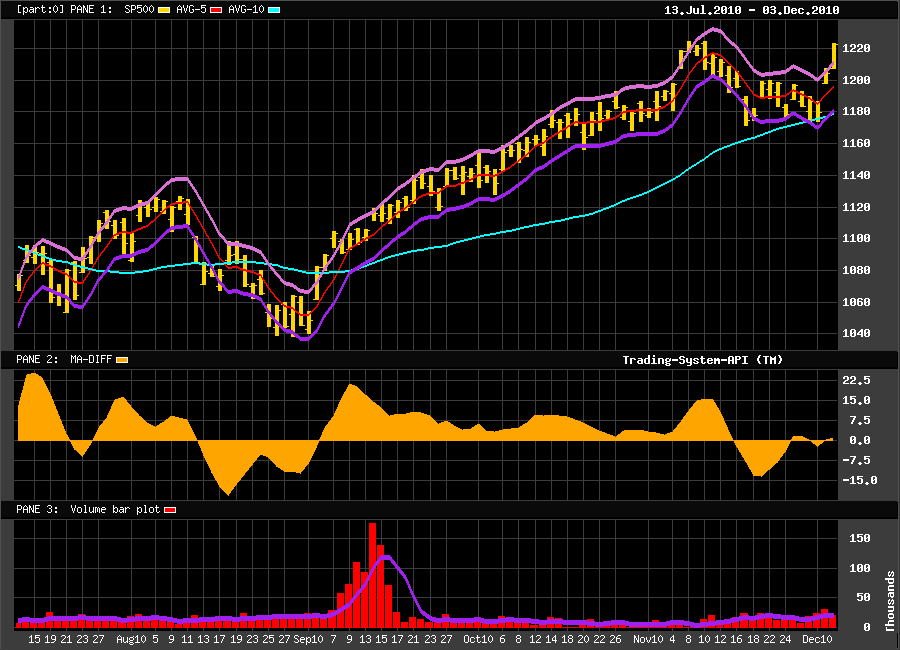Click the 1160 price axis label
This screenshot has width=900, height=650.
pyautogui.click(x=856, y=143)
